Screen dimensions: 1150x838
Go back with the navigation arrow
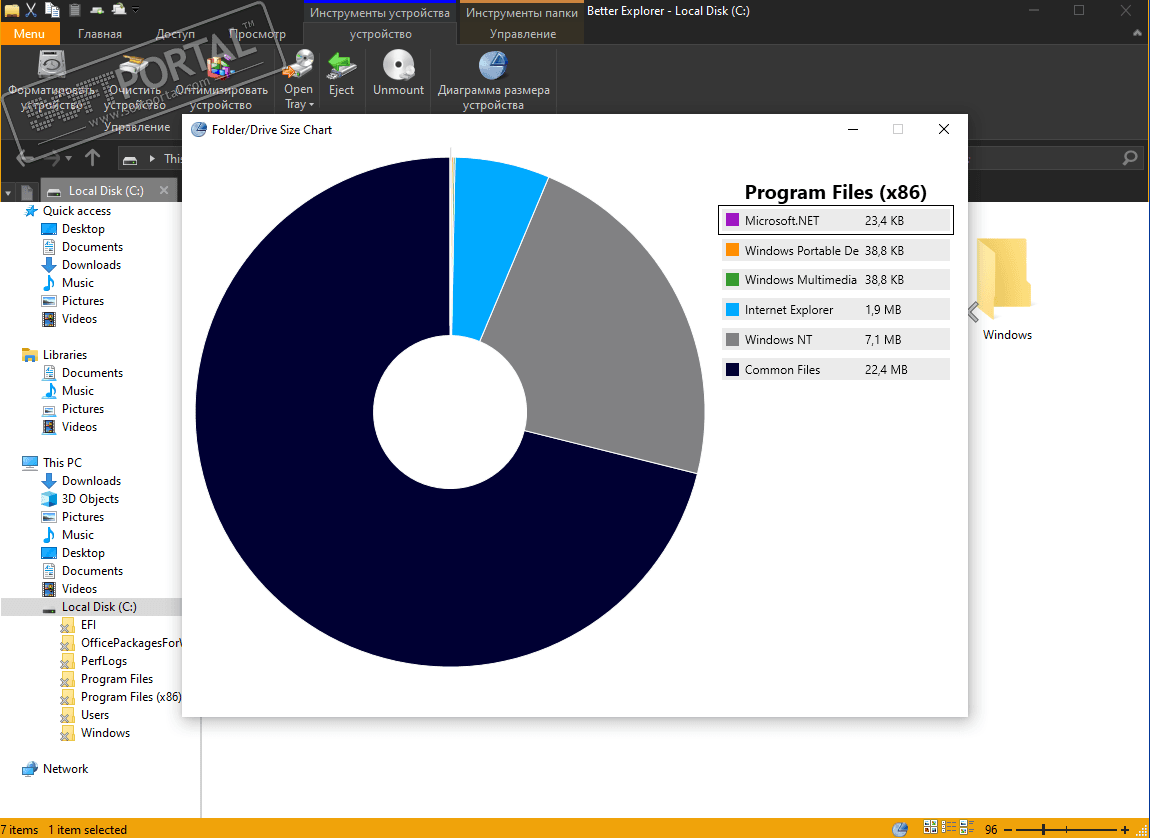click(x=24, y=158)
